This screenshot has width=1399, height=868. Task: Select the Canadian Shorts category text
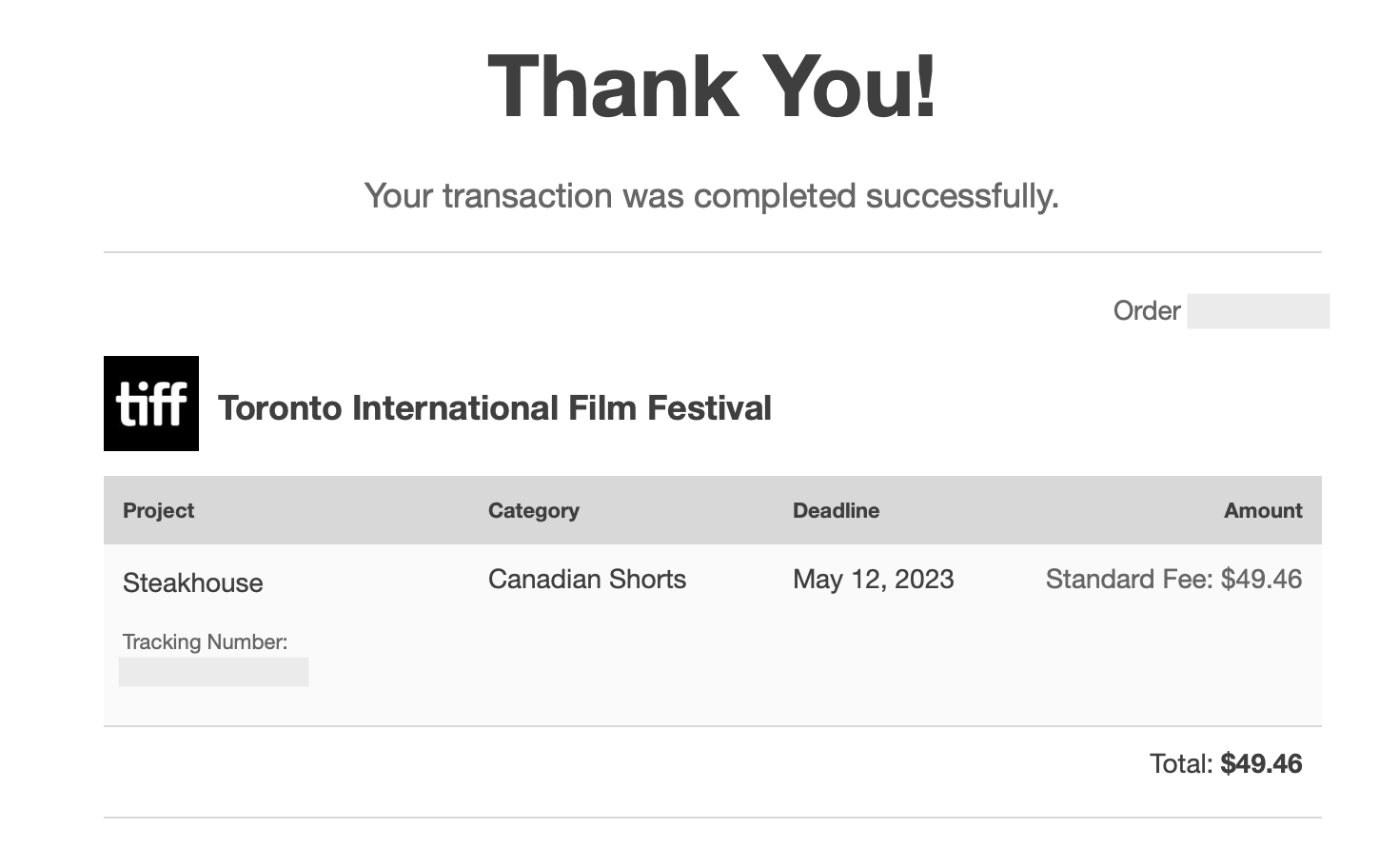click(587, 579)
